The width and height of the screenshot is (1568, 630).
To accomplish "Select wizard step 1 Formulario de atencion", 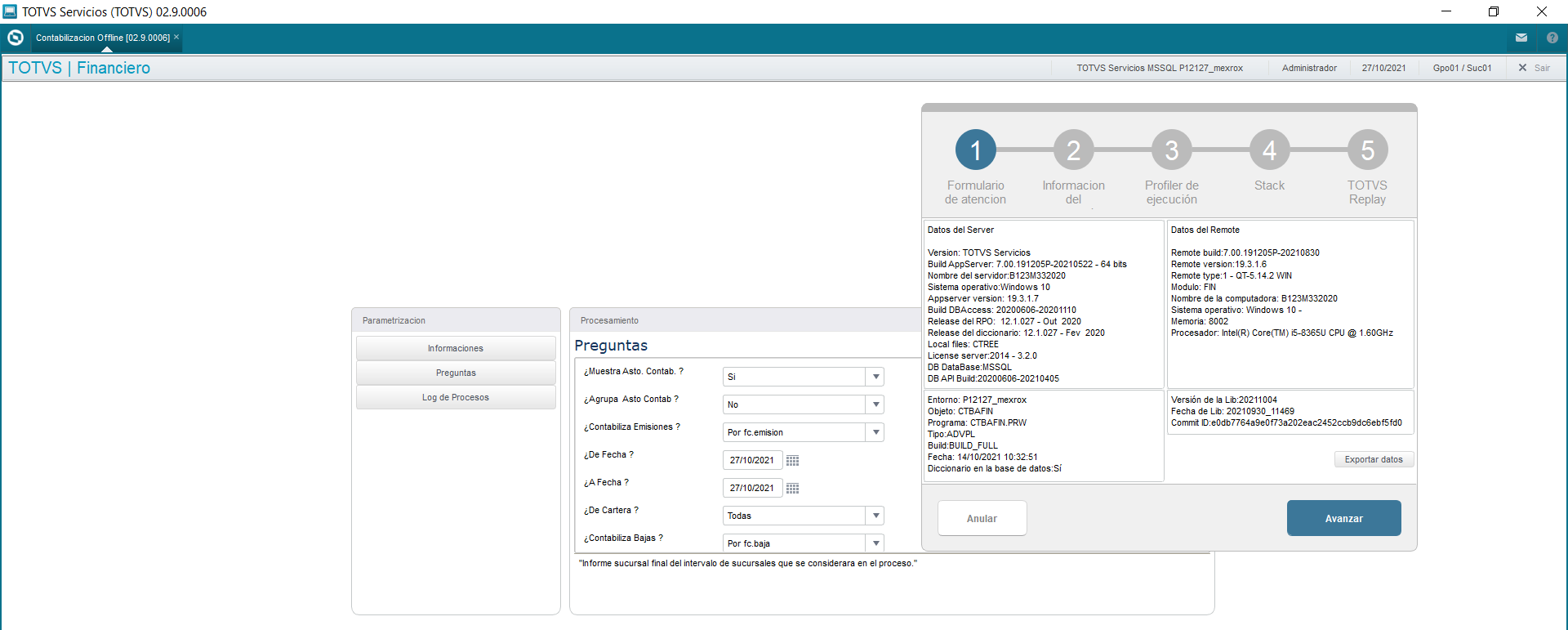I will [975, 150].
